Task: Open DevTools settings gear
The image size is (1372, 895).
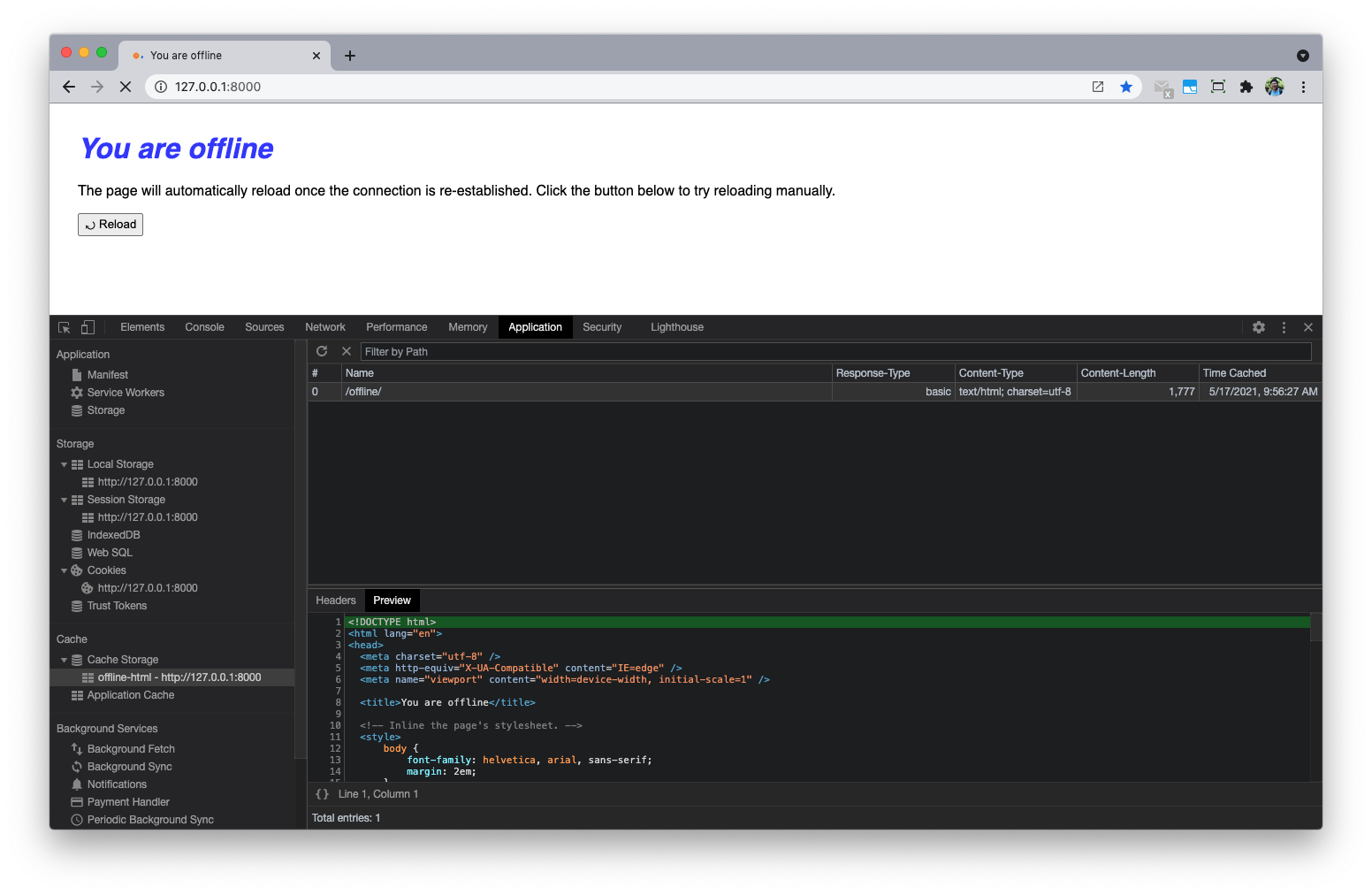Action: tap(1259, 327)
